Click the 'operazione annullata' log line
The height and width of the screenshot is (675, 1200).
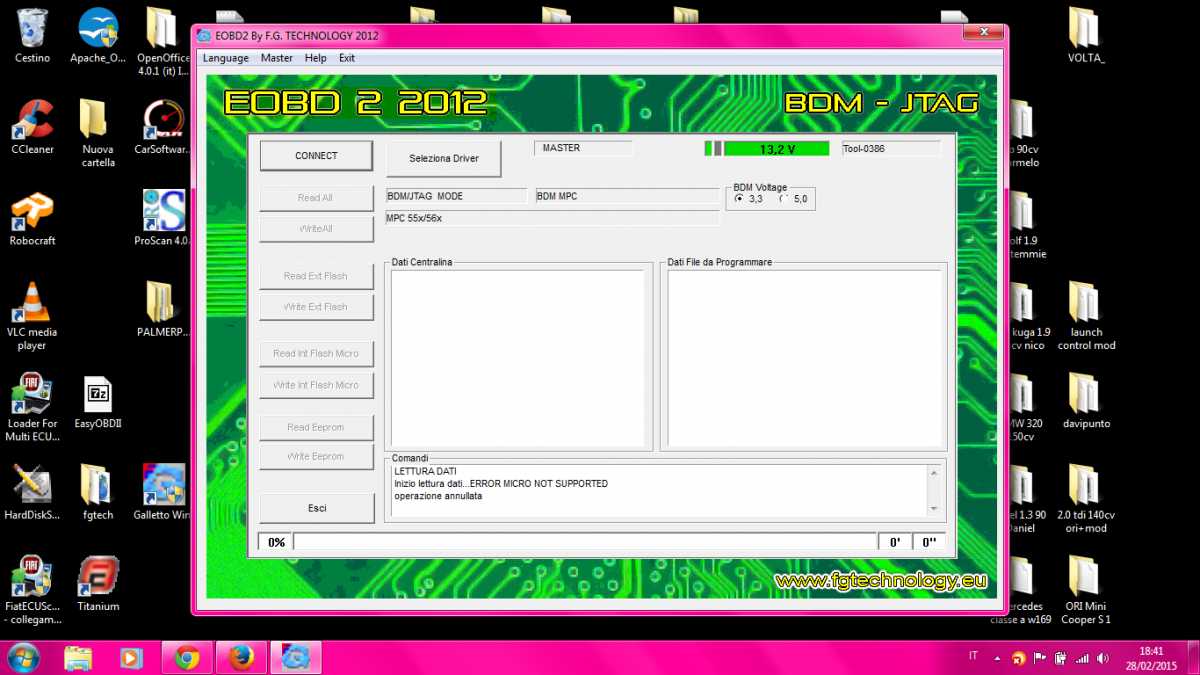(x=438, y=496)
